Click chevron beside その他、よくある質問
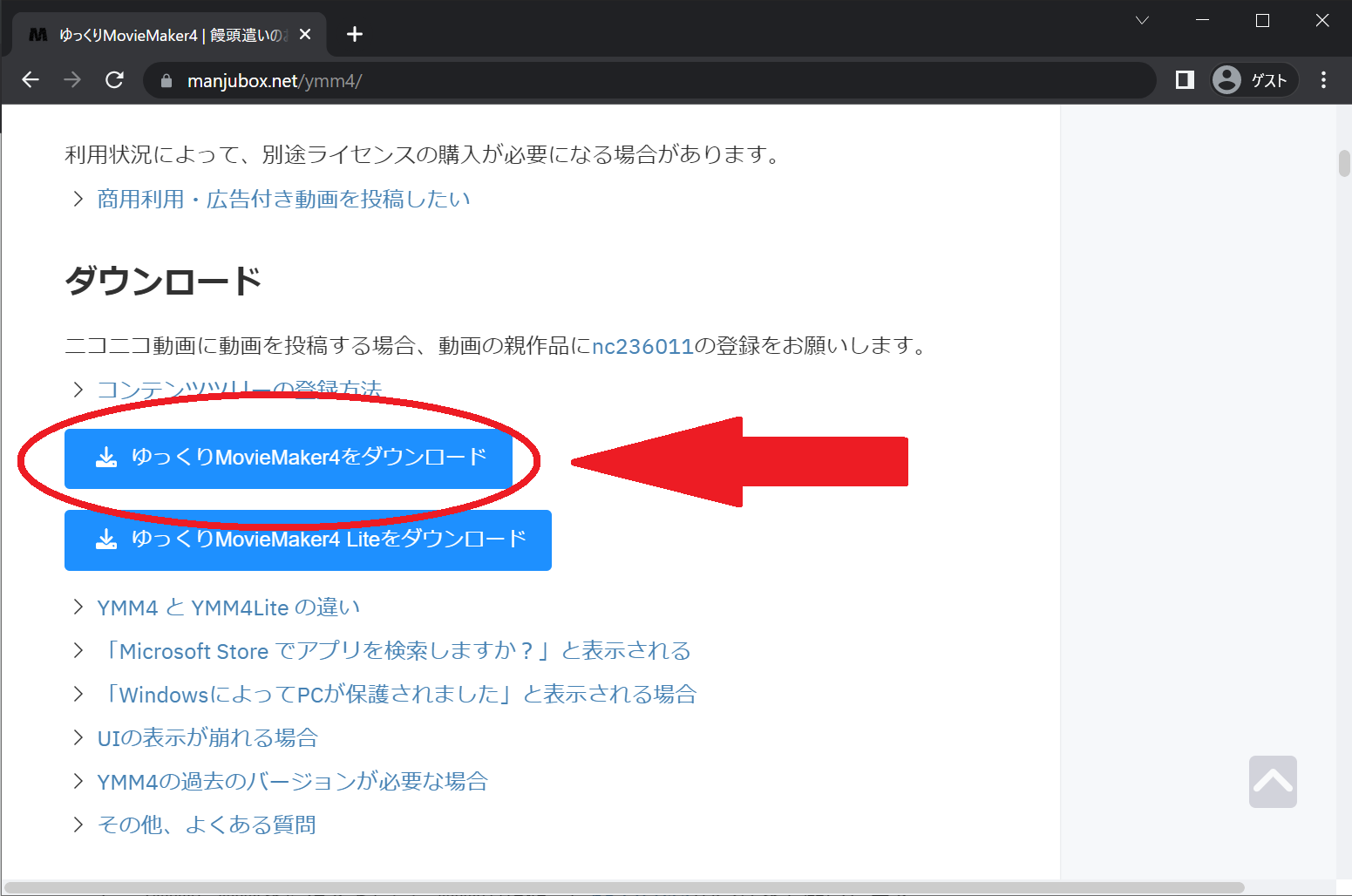 click(78, 825)
